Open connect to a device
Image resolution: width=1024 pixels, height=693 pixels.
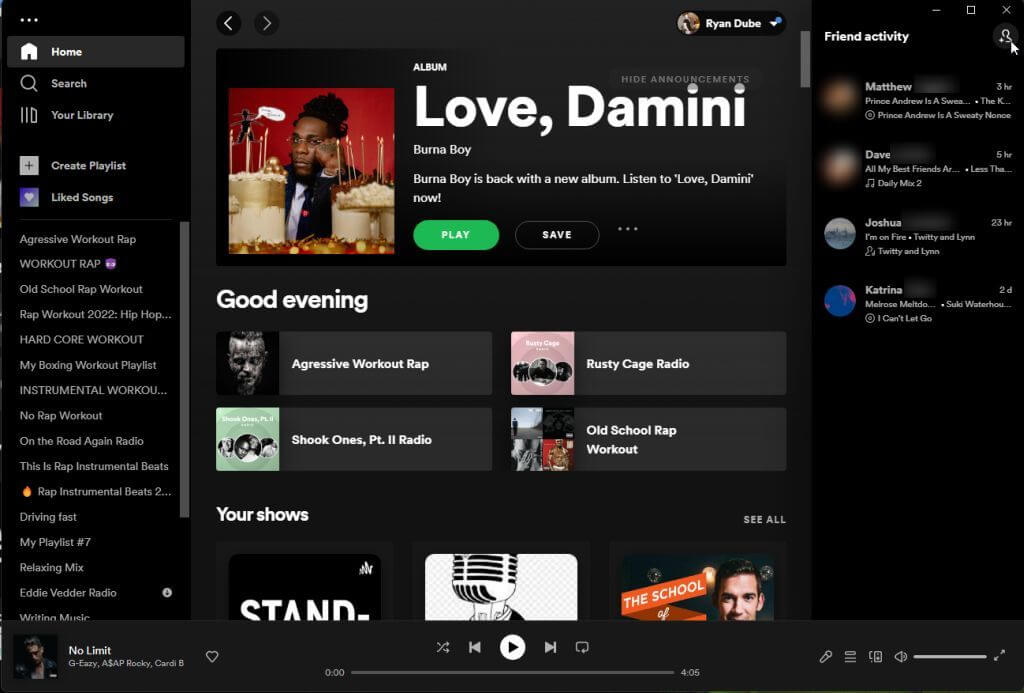(x=876, y=656)
